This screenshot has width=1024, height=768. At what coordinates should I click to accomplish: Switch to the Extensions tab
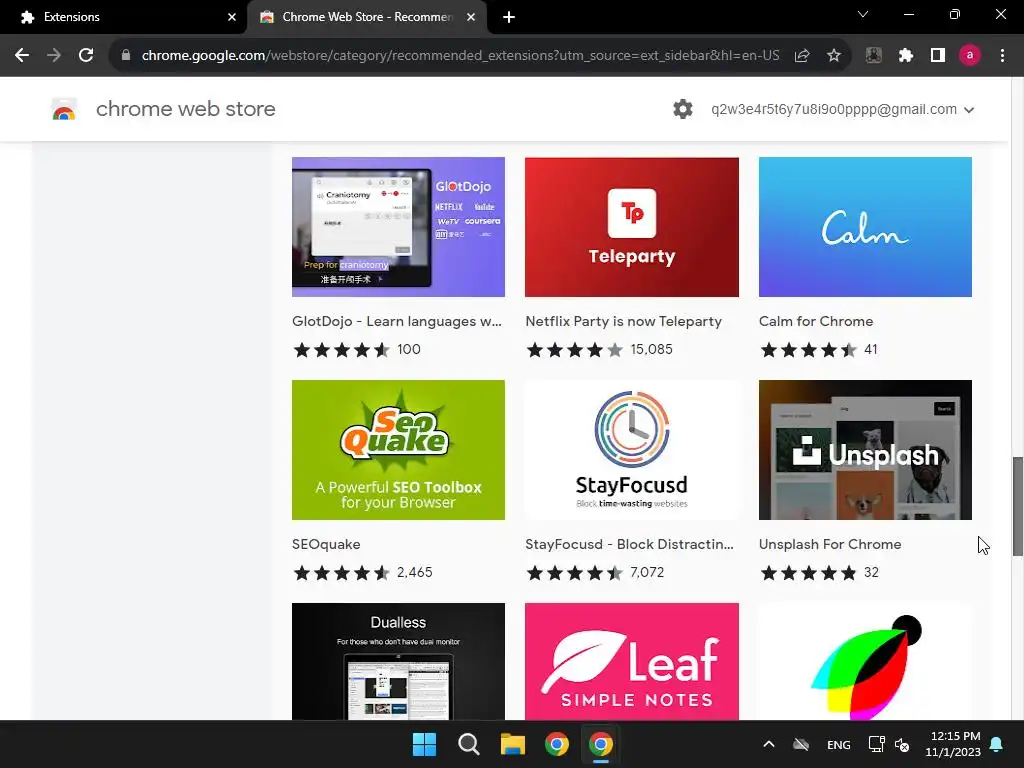click(x=124, y=17)
